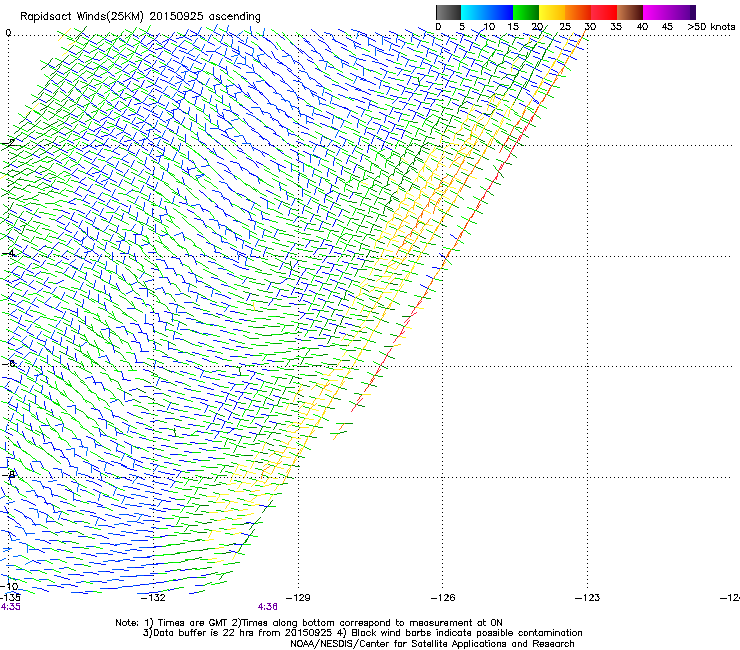The image size is (740, 650).
Task: Click the title text 'Rapidscat Winds(25KM) 20150925 ascending'
Action: point(140,17)
